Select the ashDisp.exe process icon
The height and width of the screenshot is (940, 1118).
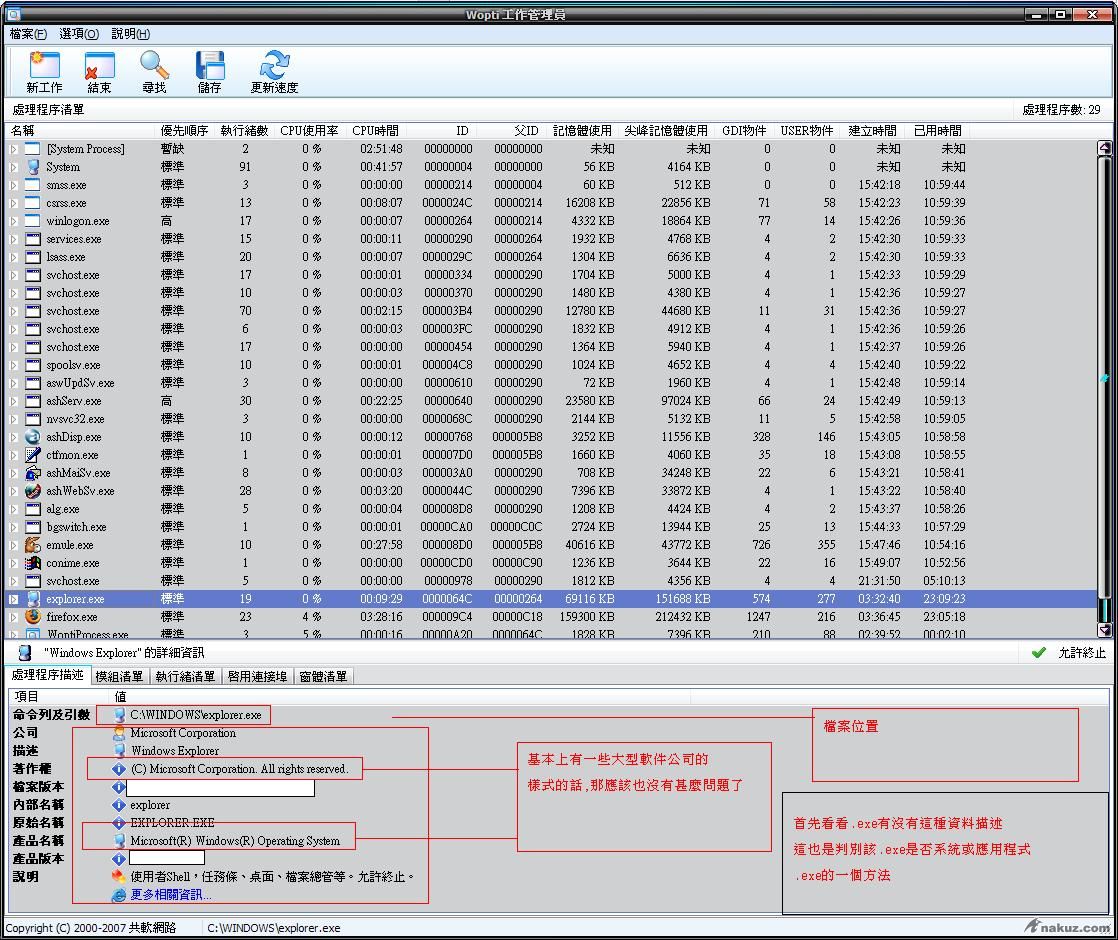click(x=33, y=436)
